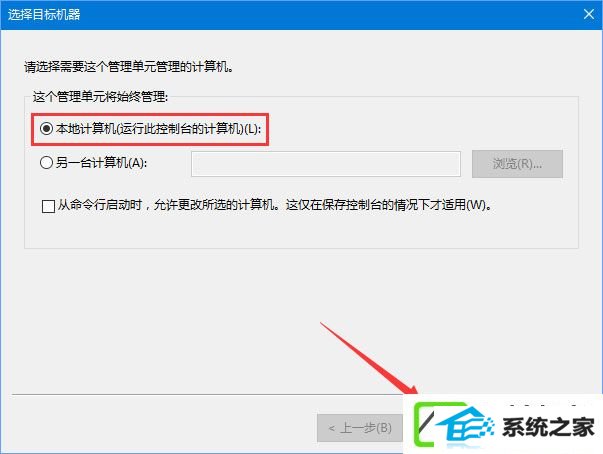Click the 系统之家 watermark text

[548, 427]
